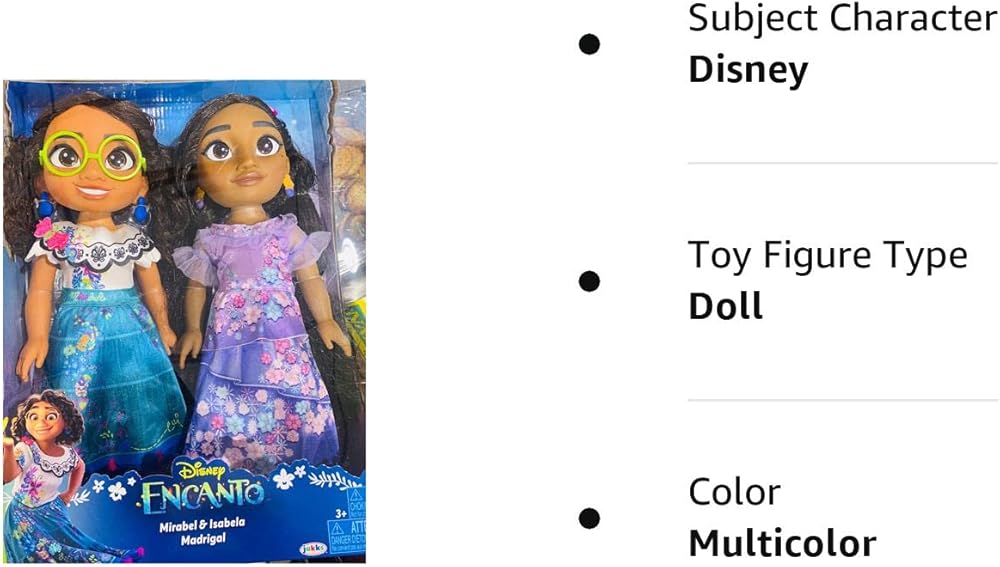1000x567 pixels.
Task: Click the Encanto doll box product image
Action: click(x=184, y=321)
